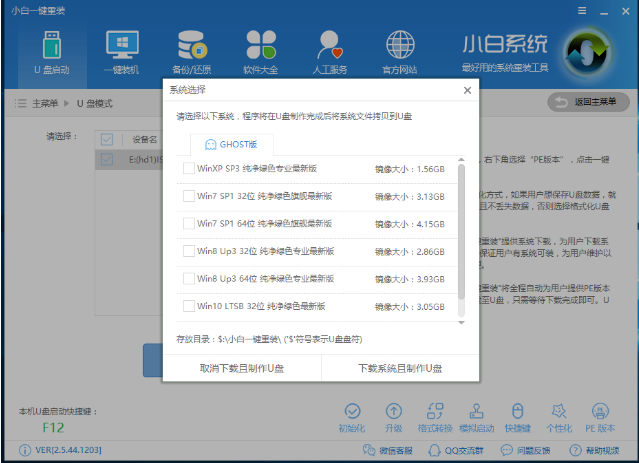Click U盘模式 breadcrumb

(x=95, y=104)
